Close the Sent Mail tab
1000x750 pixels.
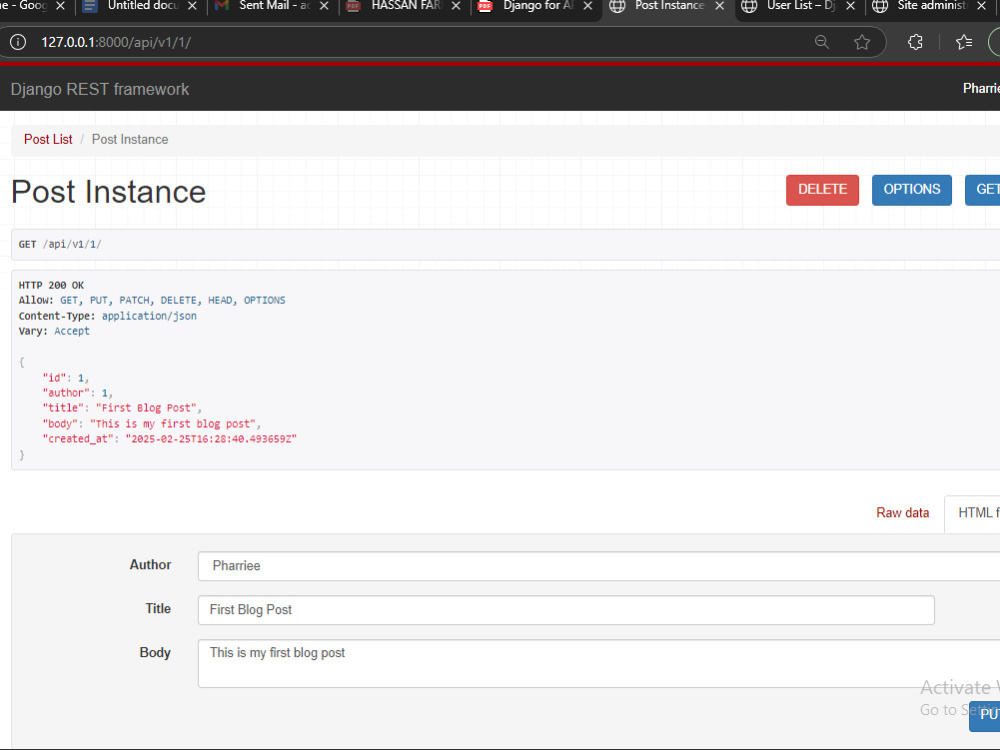point(324,6)
